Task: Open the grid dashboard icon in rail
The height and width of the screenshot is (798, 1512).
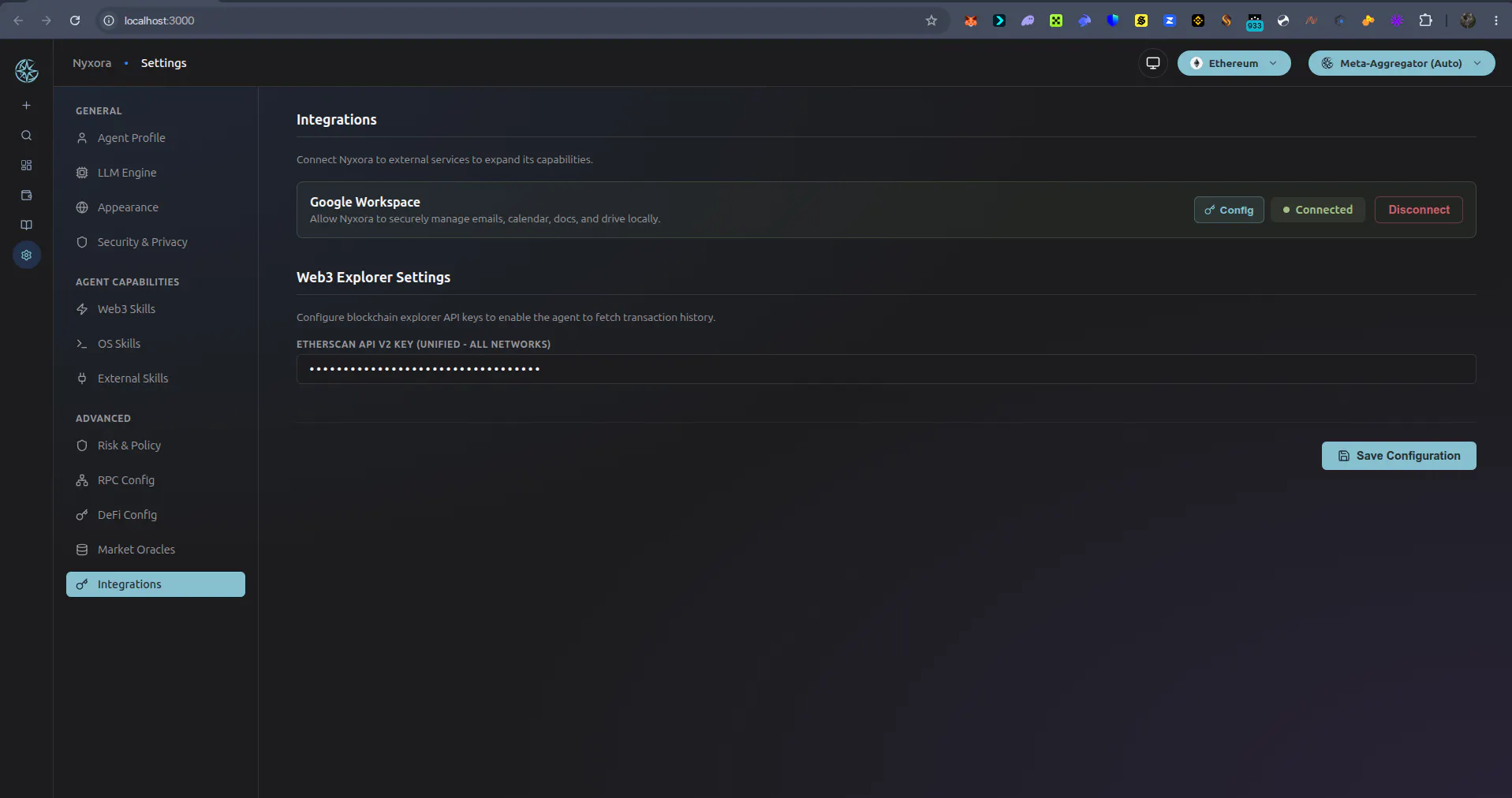Action: [26, 166]
